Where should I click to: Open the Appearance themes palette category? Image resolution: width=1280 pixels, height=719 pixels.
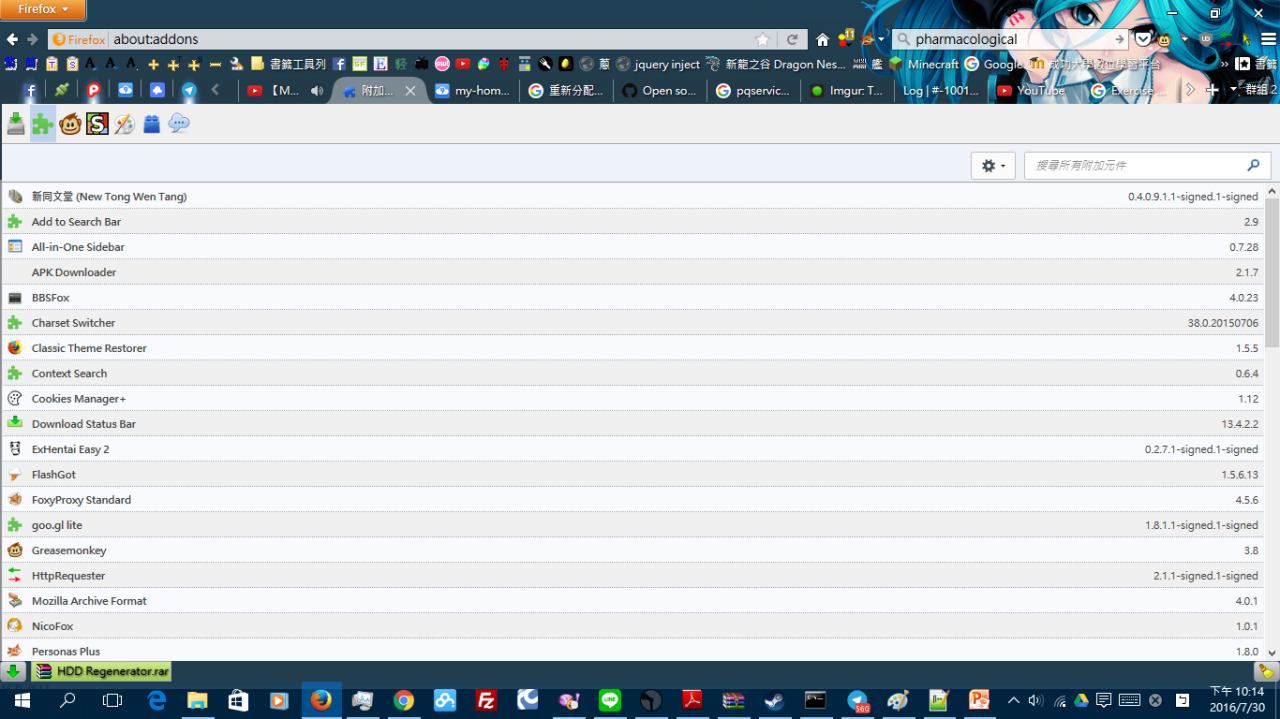pyautogui.click(x=124, y=124)
